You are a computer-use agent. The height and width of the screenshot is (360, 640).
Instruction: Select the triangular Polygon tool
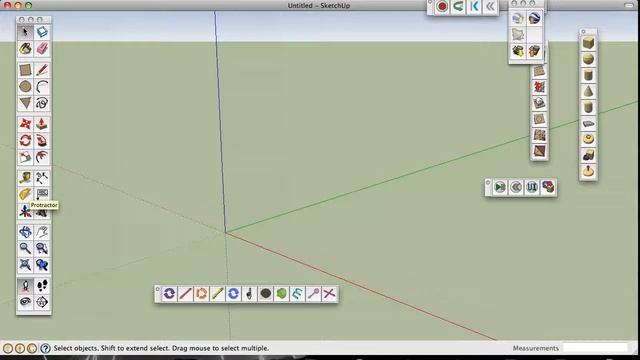(25, 102)
